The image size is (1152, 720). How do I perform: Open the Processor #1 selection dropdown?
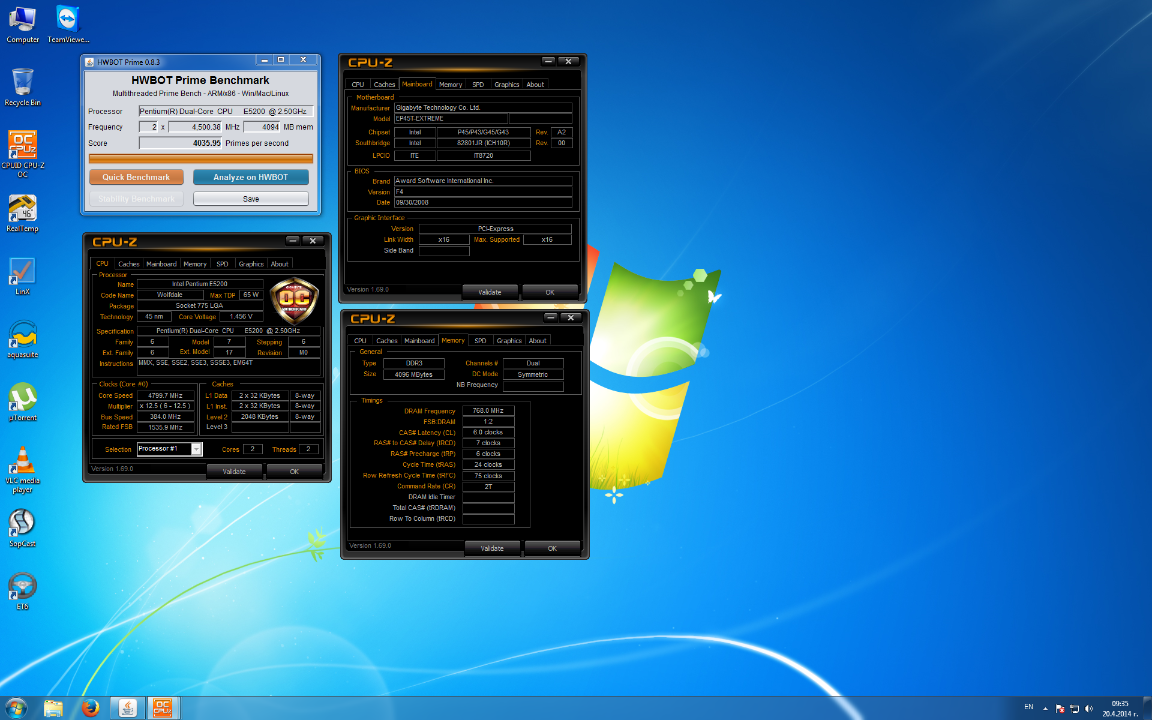169,449
